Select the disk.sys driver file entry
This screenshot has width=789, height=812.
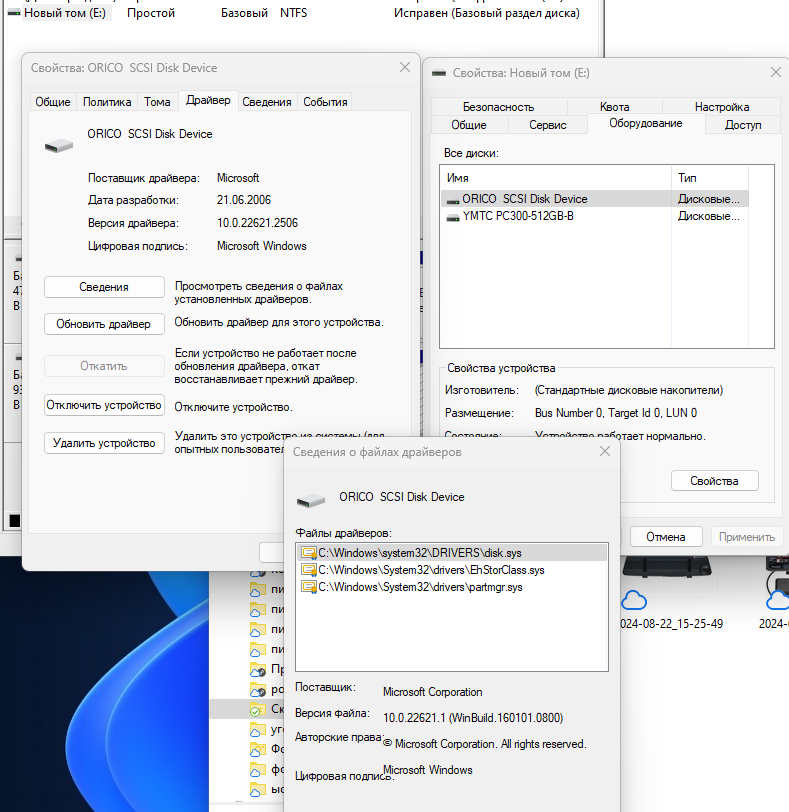tap(452, 553)
